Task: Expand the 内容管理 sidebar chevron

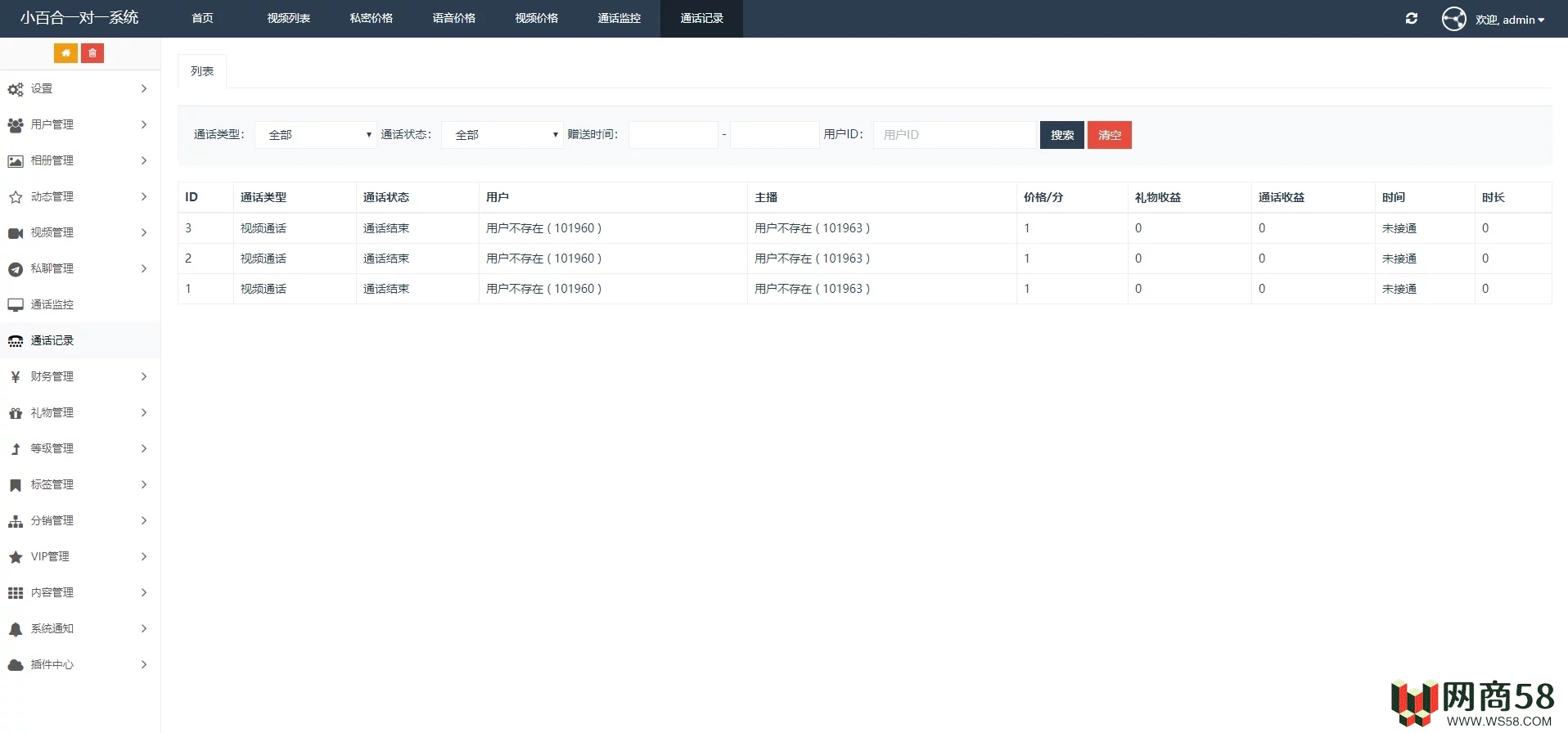Action: (x=144, y=592)
